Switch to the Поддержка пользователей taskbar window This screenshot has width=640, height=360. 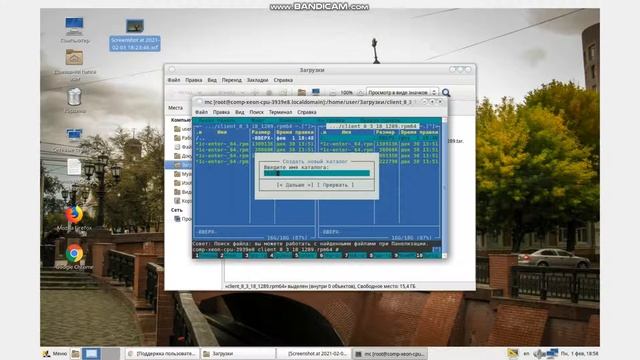tap(162, 353)
